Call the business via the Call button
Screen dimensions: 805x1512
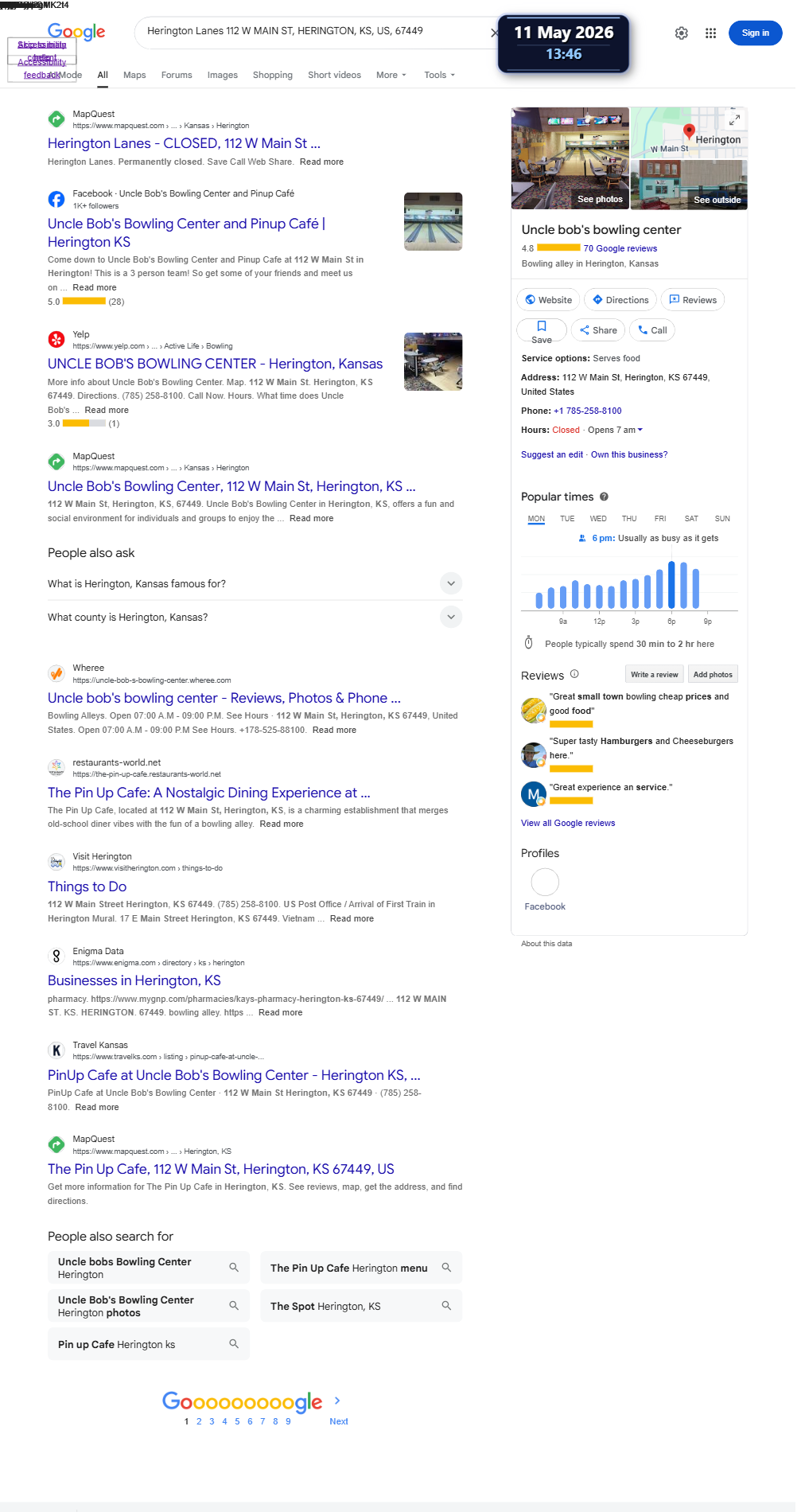(x=652, y=330)
